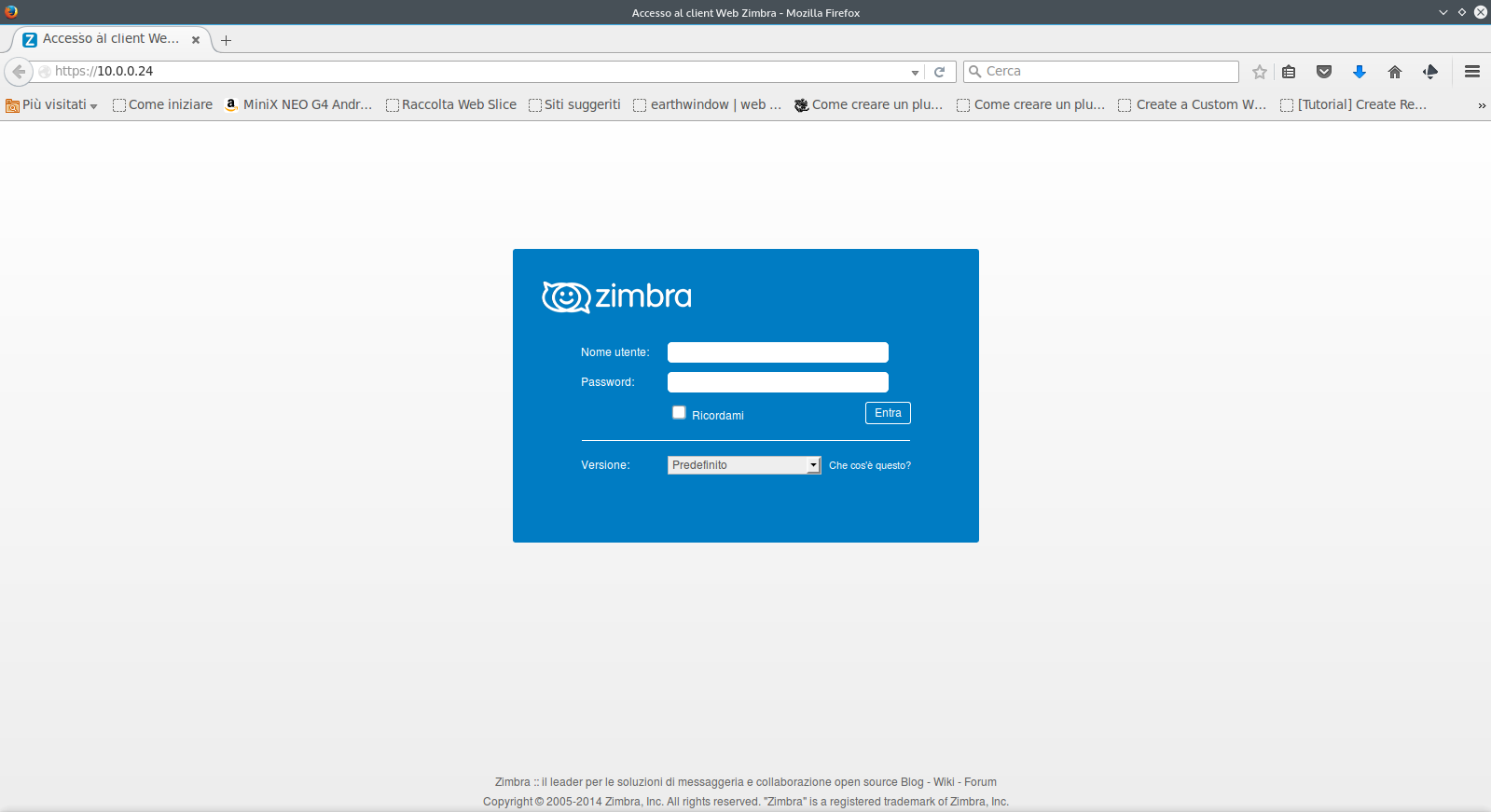Click the title bar window menu arrow
1491x812 pixels.
click(1443, 12)
